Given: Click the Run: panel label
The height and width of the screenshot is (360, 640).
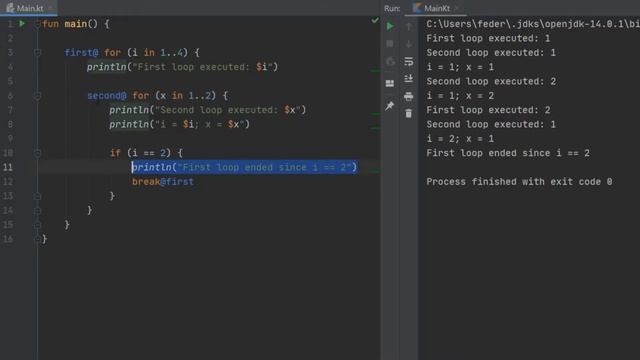Looking at the screenshot, I should point(392,8).
